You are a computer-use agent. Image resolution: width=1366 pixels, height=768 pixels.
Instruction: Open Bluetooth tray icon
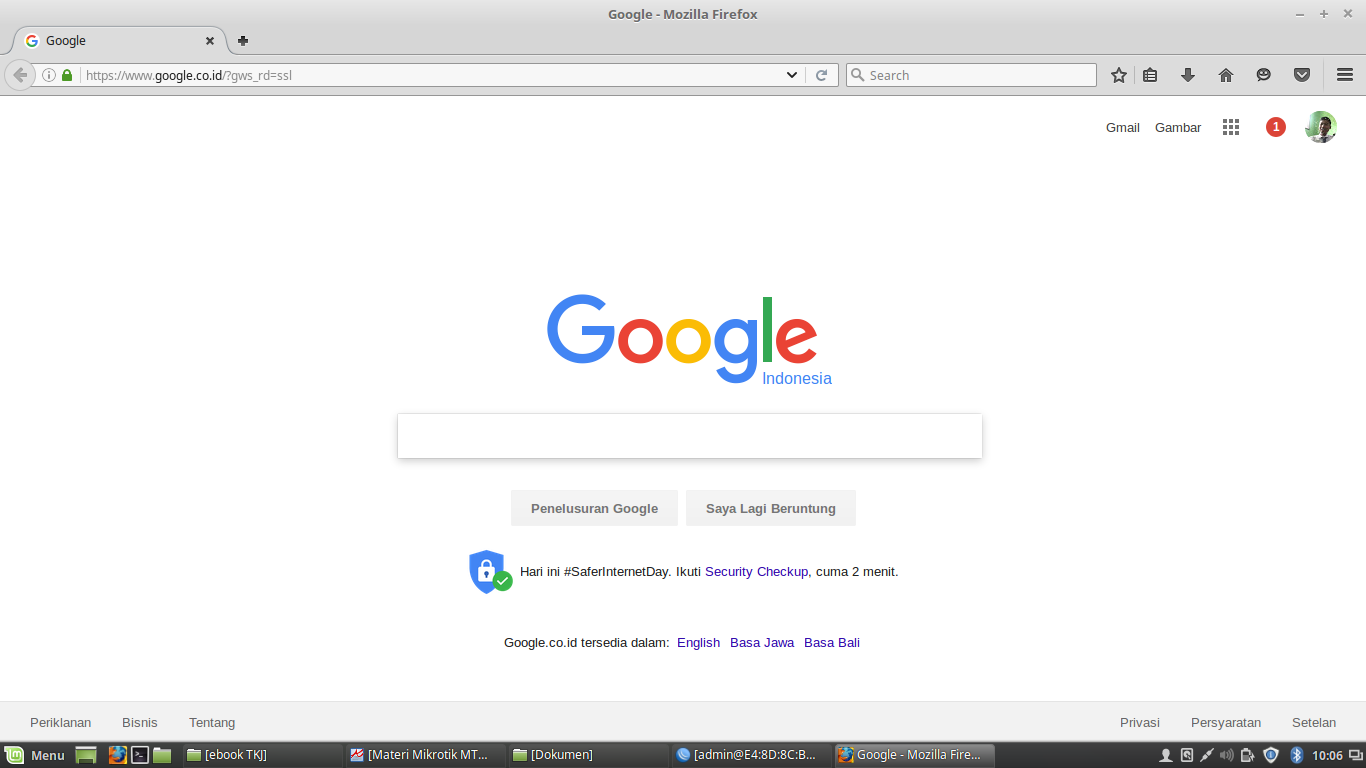(1297, 755)
